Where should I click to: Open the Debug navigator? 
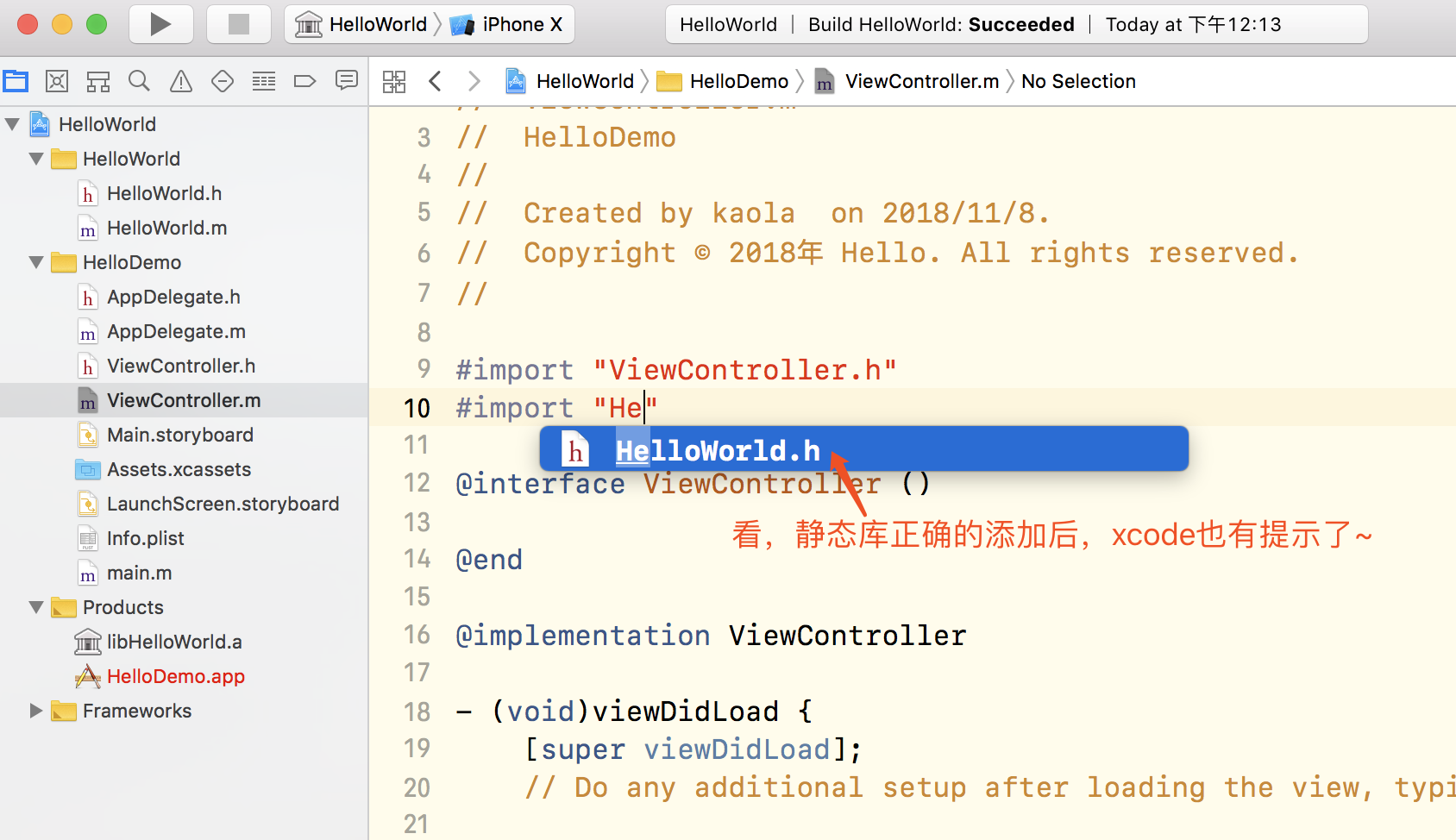pyautogui.click(x=264, y=82)
